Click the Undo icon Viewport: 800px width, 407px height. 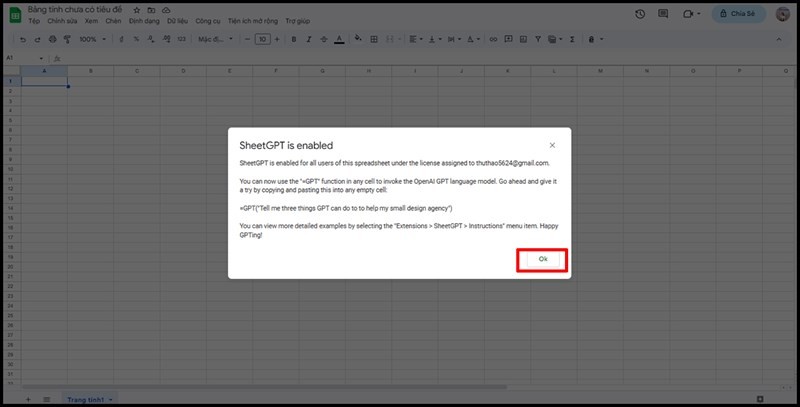pos(23,39)
